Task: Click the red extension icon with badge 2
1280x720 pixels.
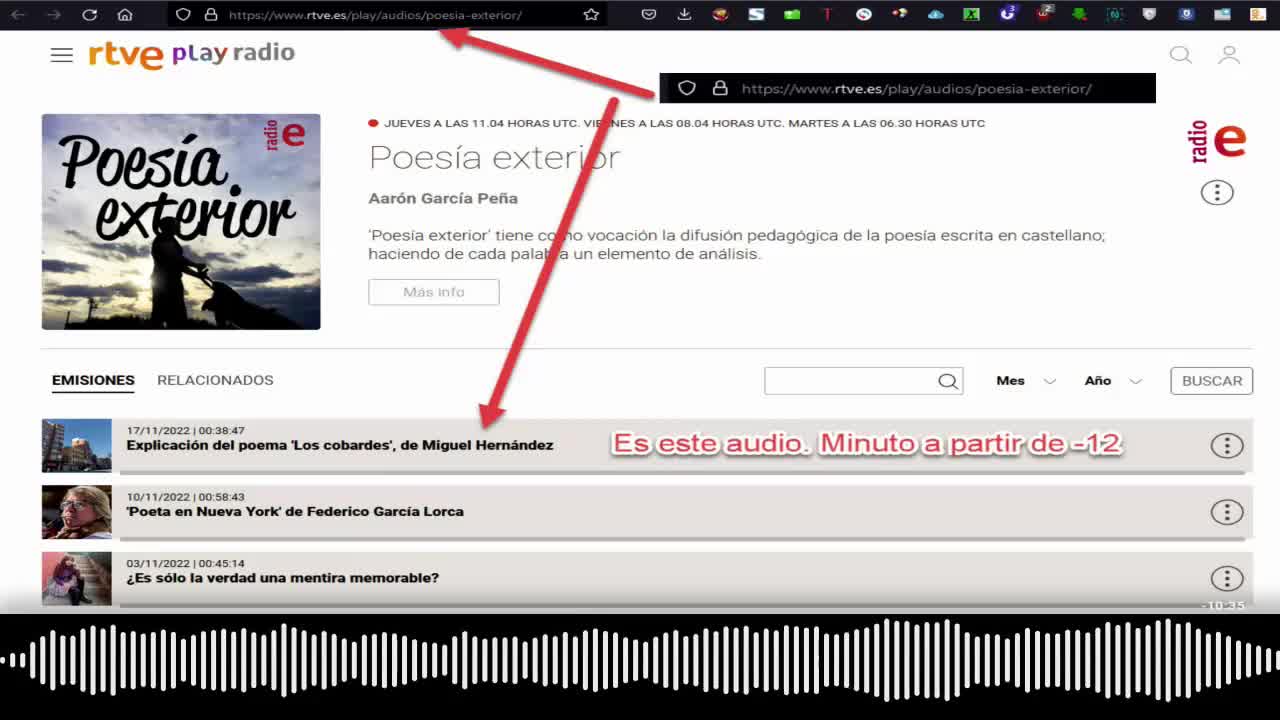Action: click(1044, 14)
